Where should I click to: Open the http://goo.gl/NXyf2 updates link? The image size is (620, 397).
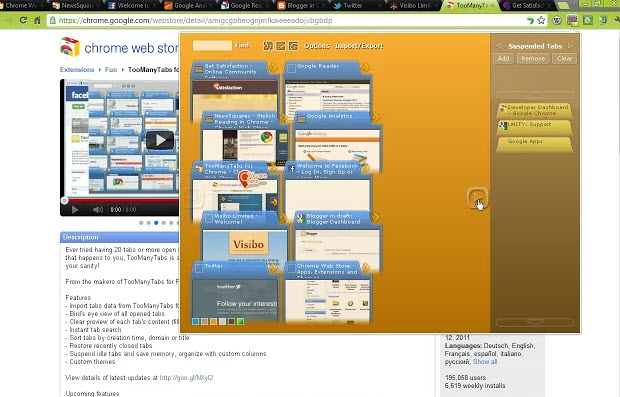click(186, 378)
